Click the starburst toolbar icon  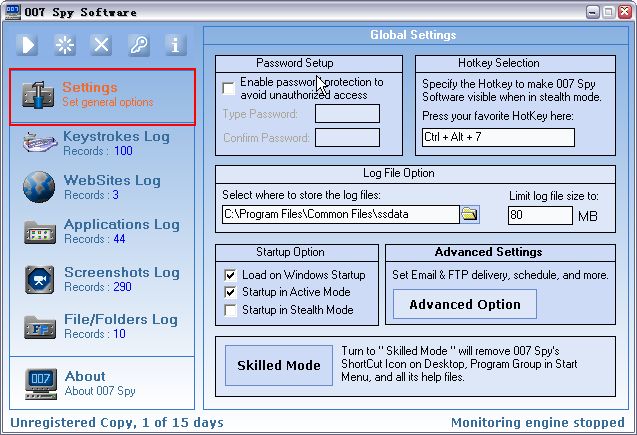tap(65, 45)
